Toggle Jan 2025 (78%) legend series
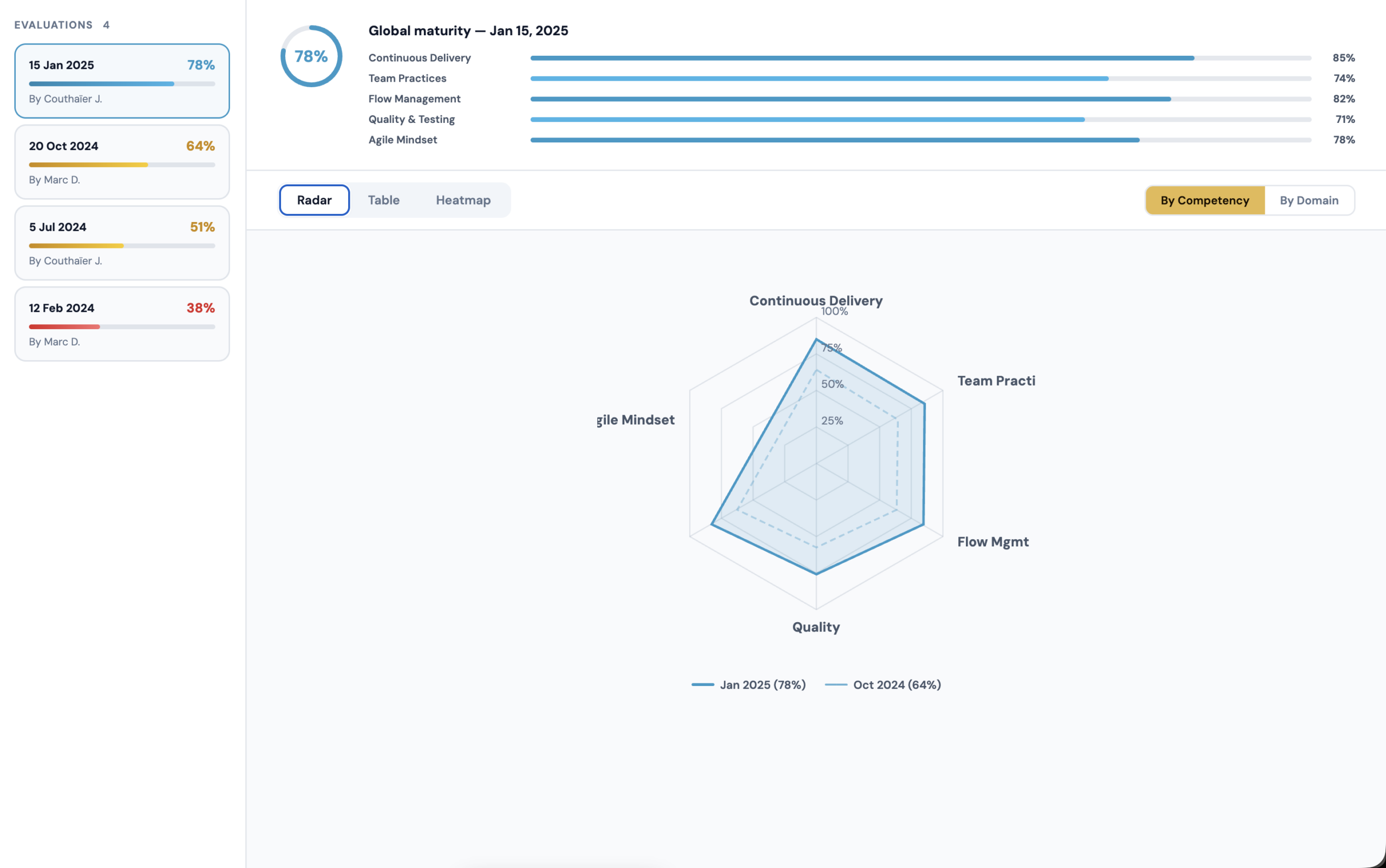The image size is (1386, 868). tap(748, 684)
